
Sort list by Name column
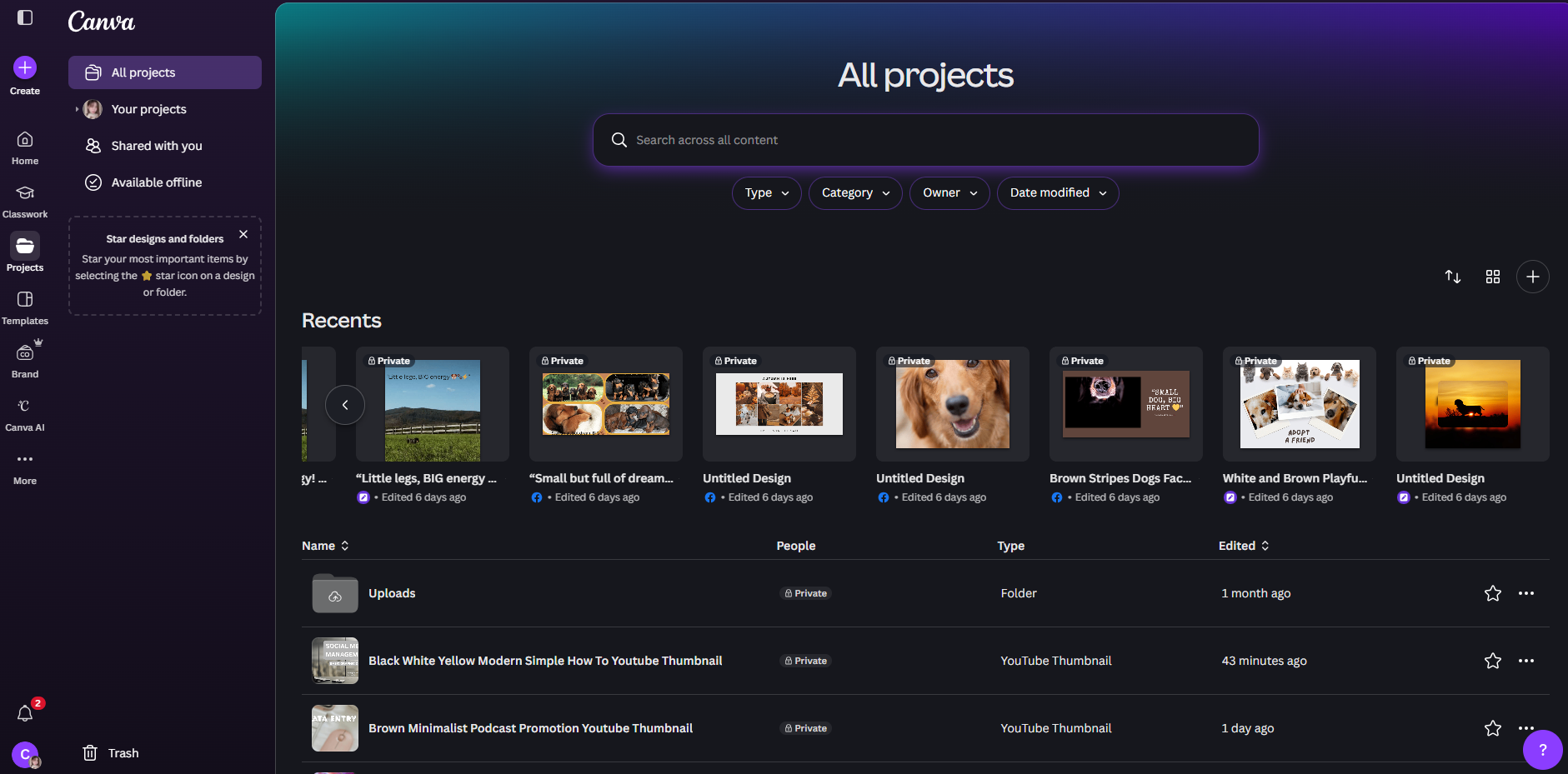point(325,546)
